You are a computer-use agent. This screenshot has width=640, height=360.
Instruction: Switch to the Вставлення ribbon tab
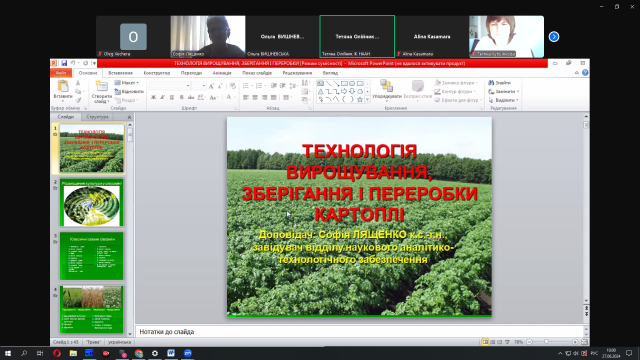(x=120, y=73)
